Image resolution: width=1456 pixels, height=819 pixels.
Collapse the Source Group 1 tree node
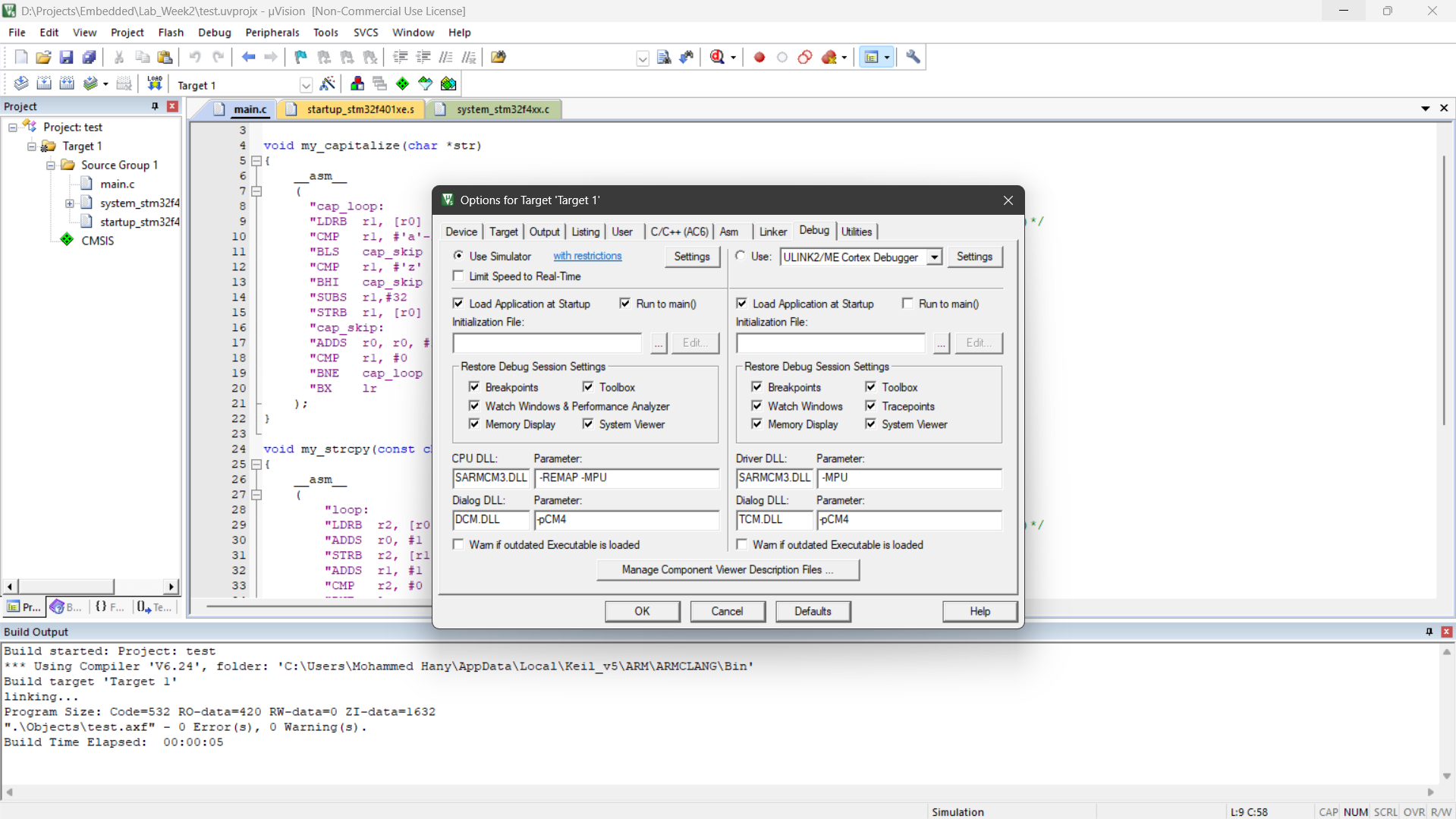[x=51, y=165]
